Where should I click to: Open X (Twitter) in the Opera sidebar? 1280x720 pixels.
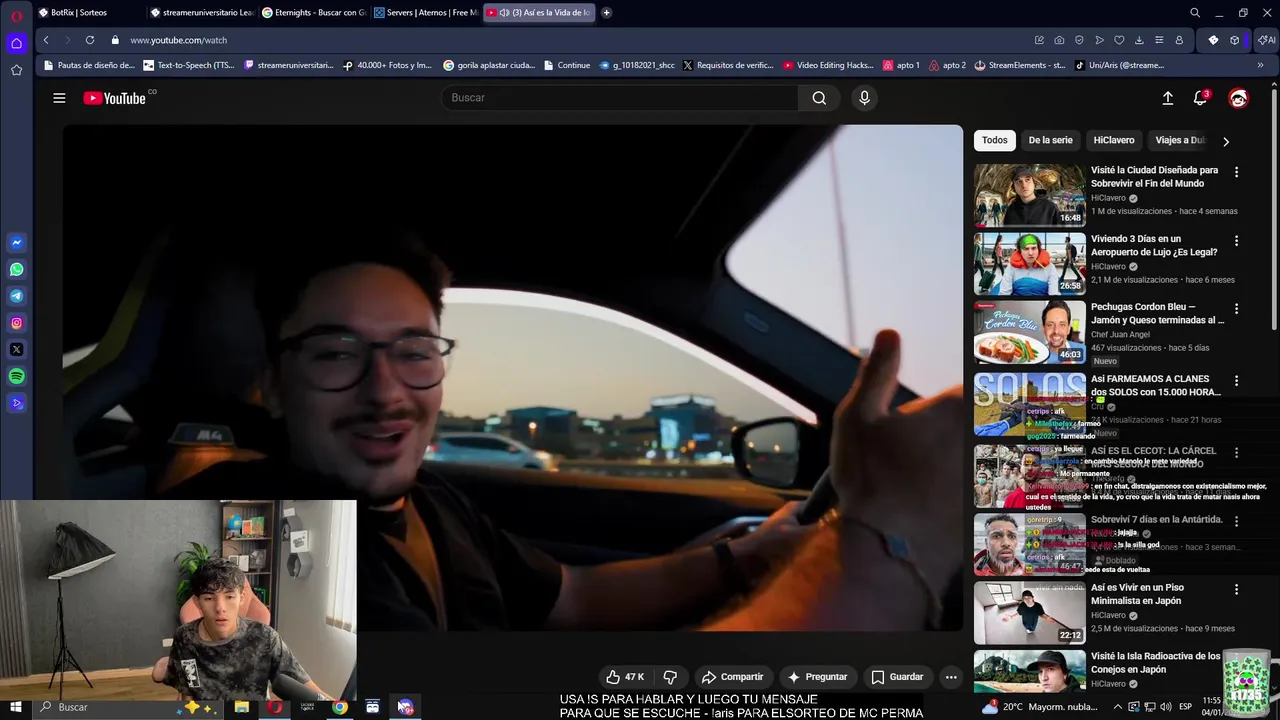pos(16,350)
